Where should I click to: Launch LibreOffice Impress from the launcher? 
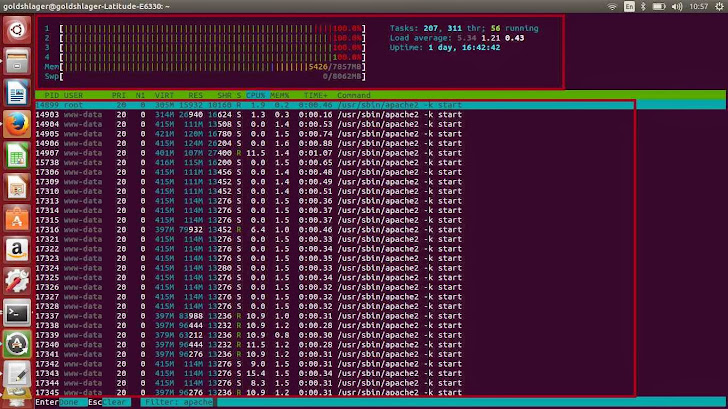17,187
